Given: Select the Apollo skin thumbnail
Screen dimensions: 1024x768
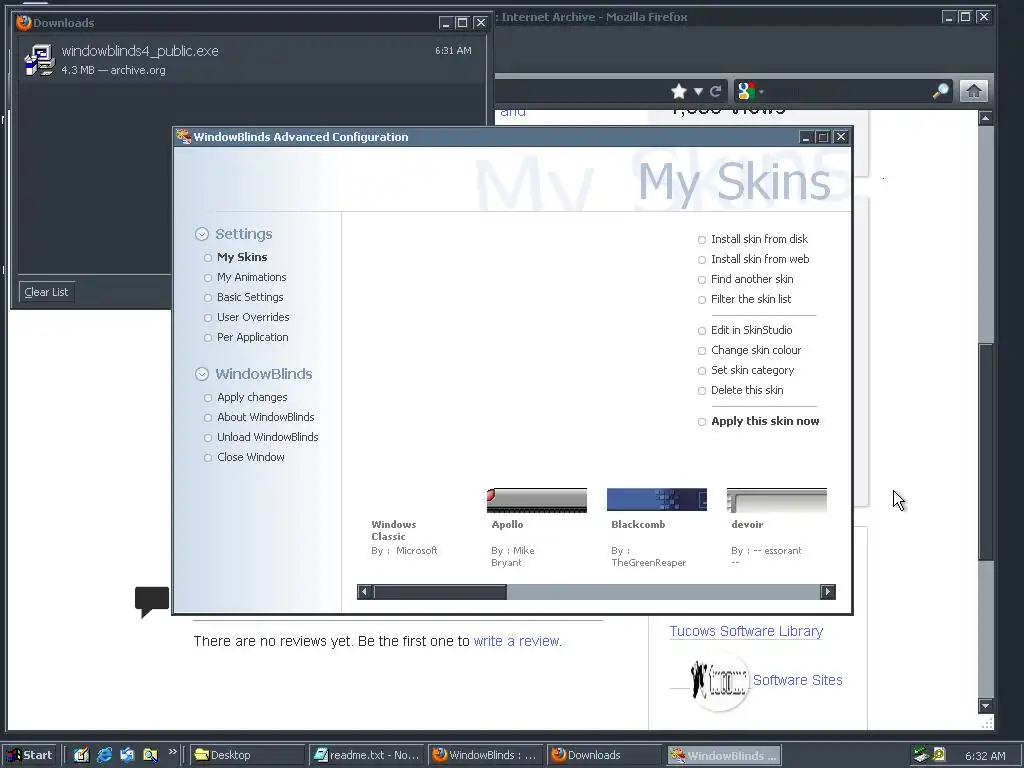Looking at the screenshot, I should [537, 500].
